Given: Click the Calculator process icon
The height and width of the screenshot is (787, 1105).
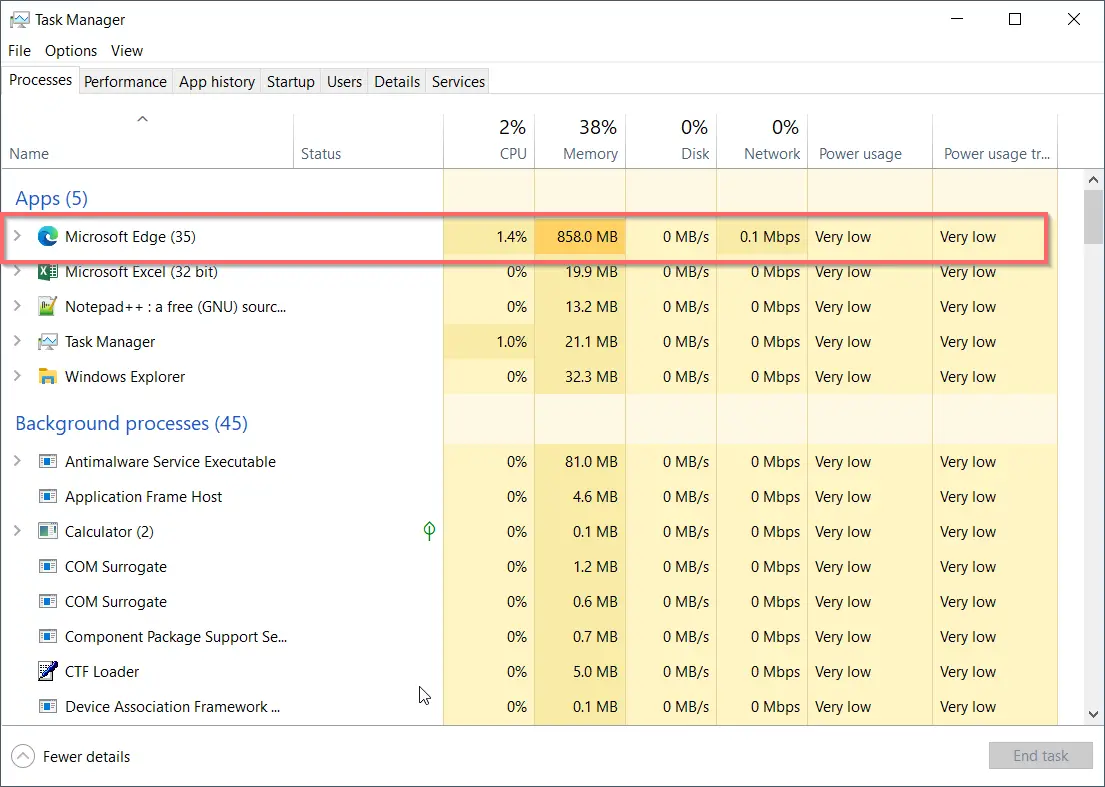Looking at the screenshot, I should (x=48, y=531).
